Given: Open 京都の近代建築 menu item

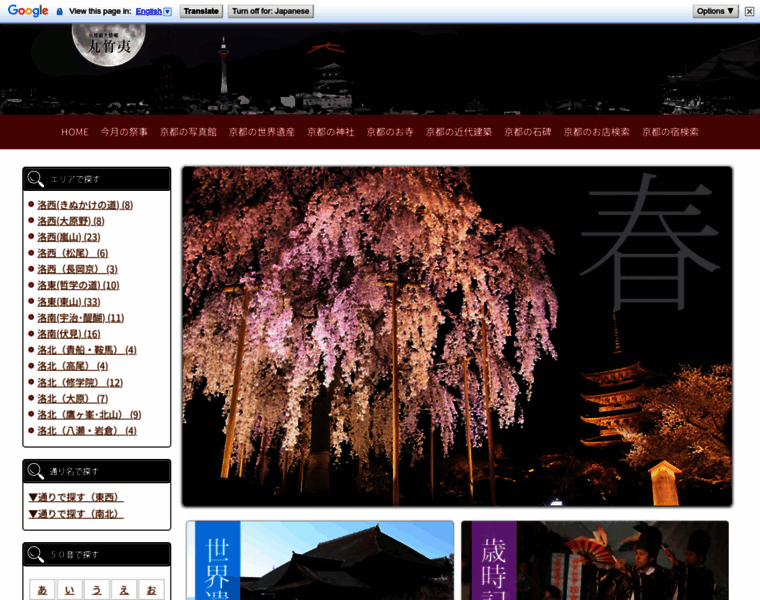Looking at the screenshot, I should 459,132.
